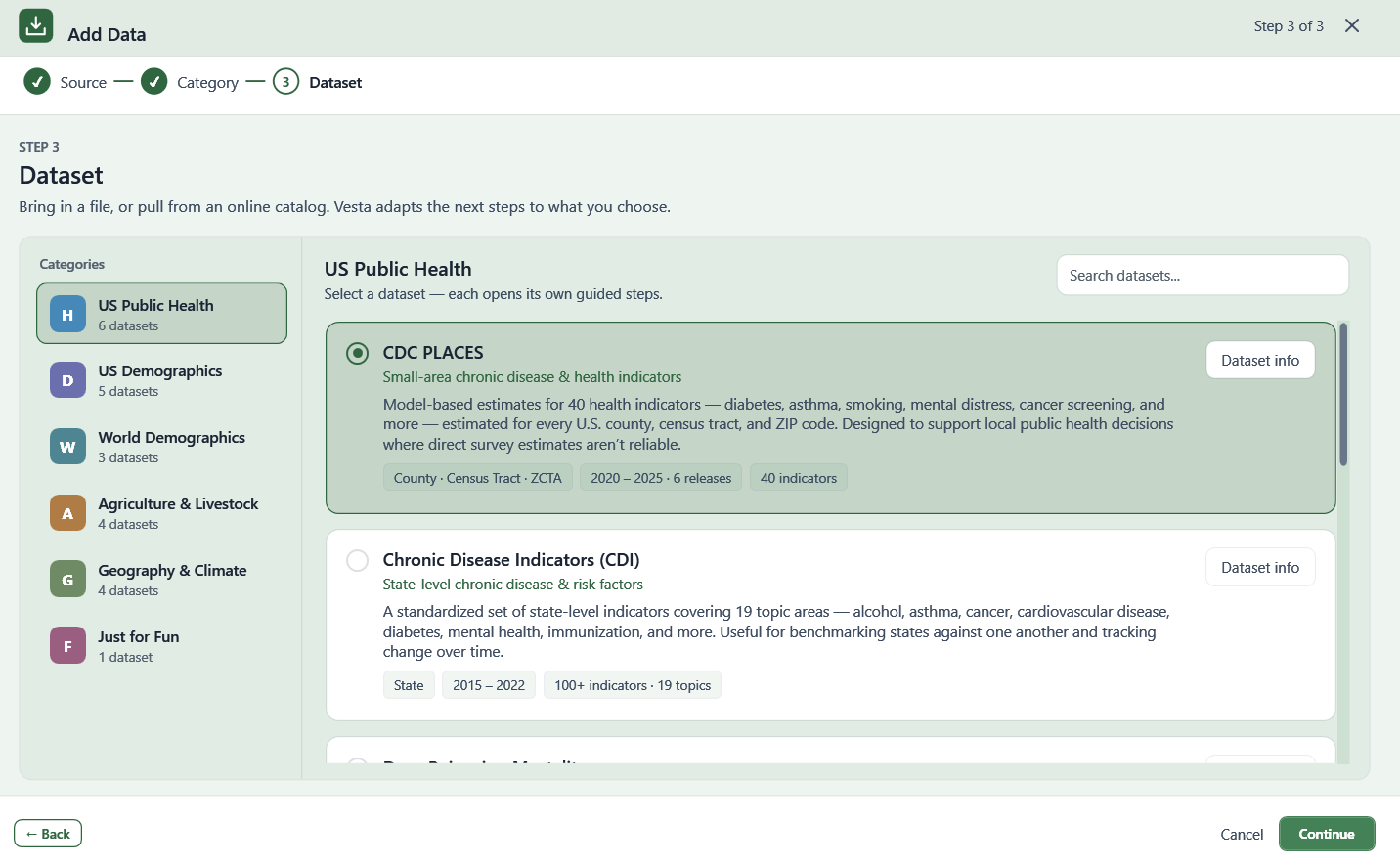Click the County · Census Tract · ZCTA tag
Screen dimensions: 1400x866
[x=478, y=478]
